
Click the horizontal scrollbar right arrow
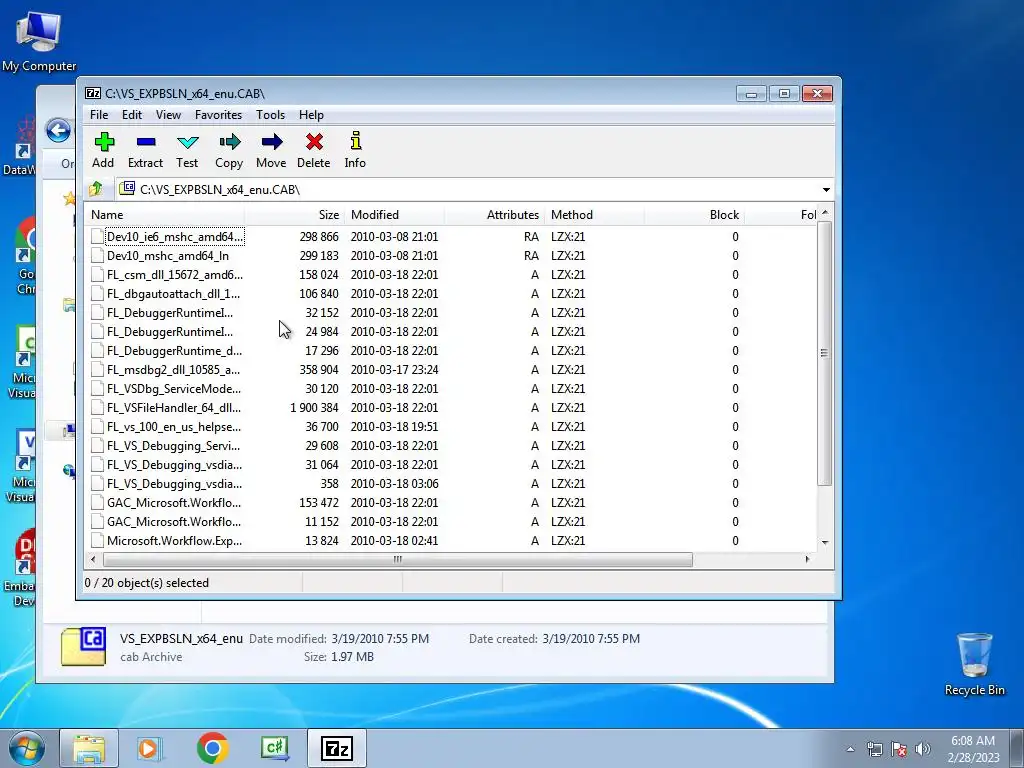(808, 559)
